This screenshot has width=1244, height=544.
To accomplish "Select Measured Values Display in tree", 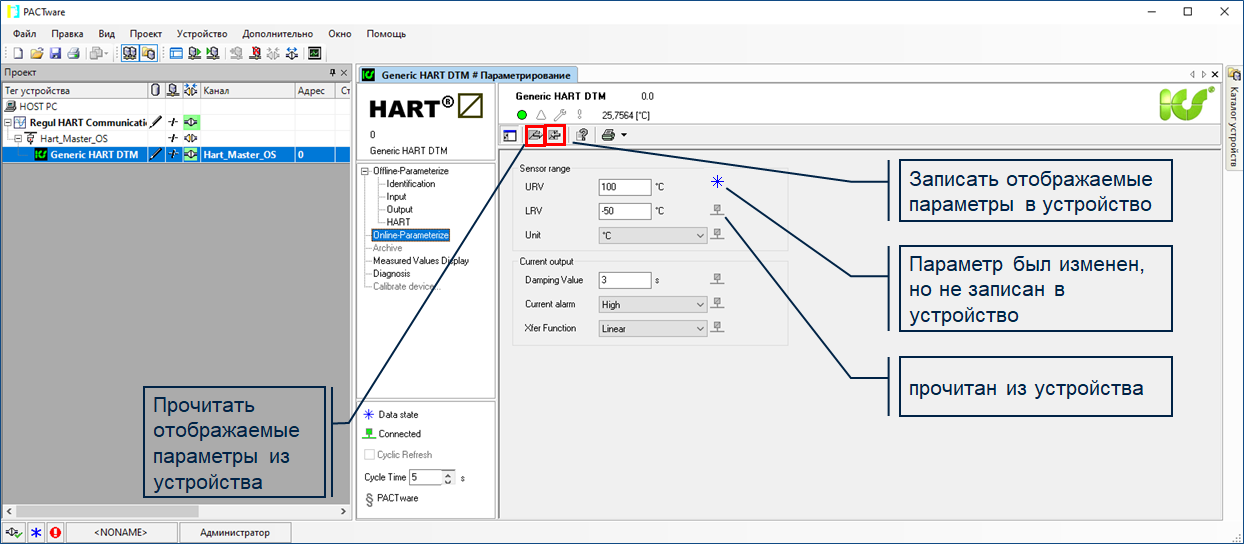I will (420, 261).
